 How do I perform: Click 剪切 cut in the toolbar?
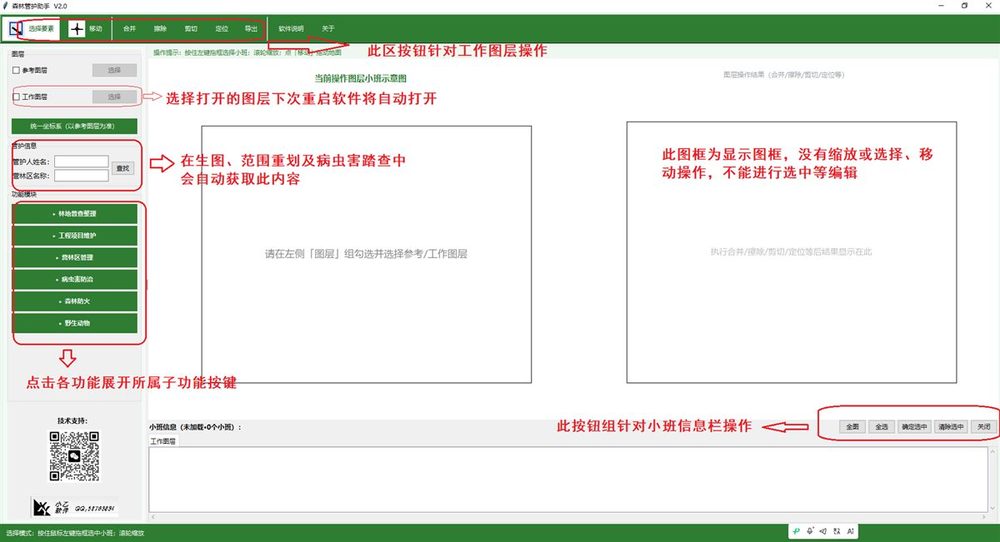(191, 29)
